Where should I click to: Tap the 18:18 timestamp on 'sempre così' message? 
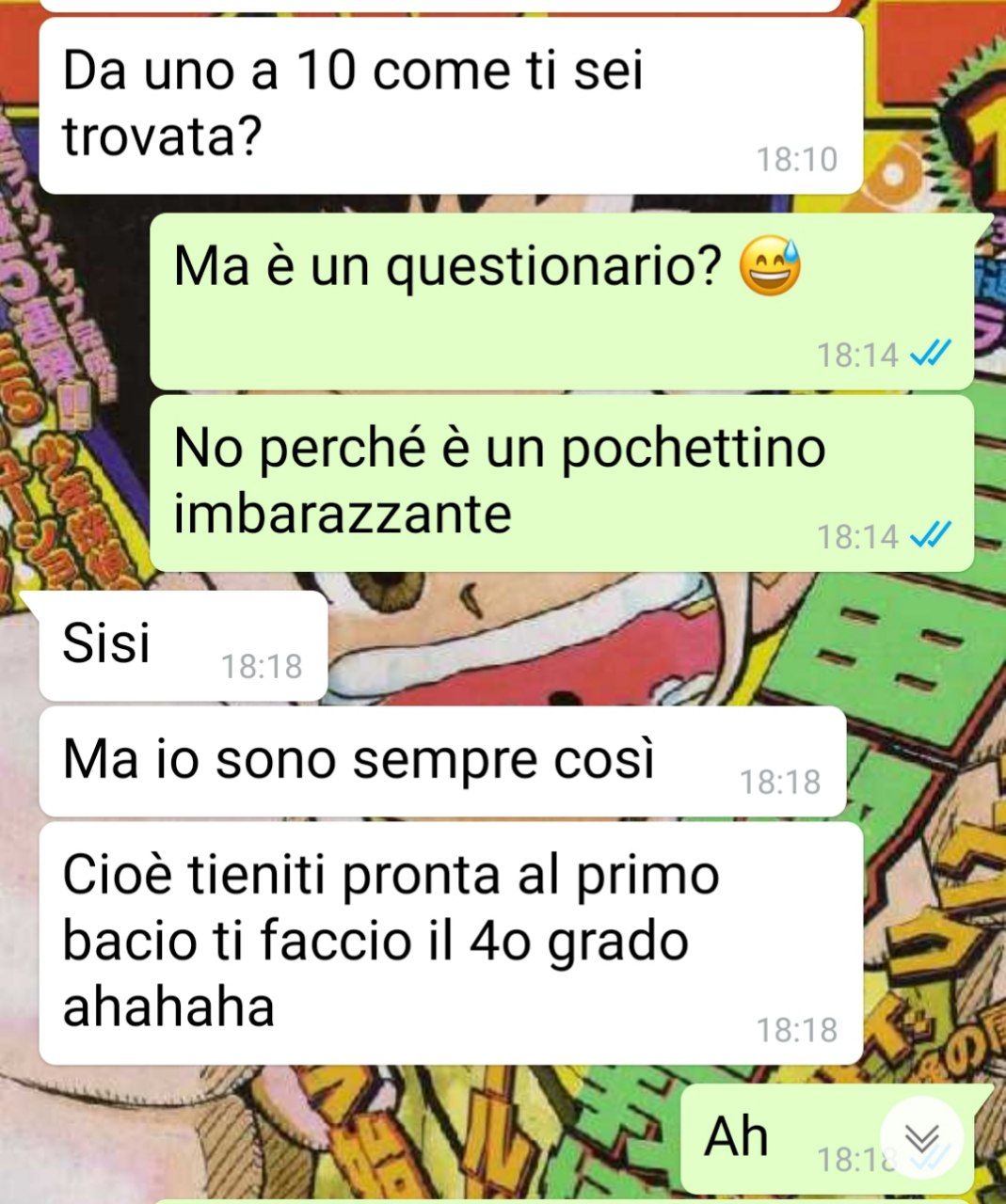tap(780, 782)
